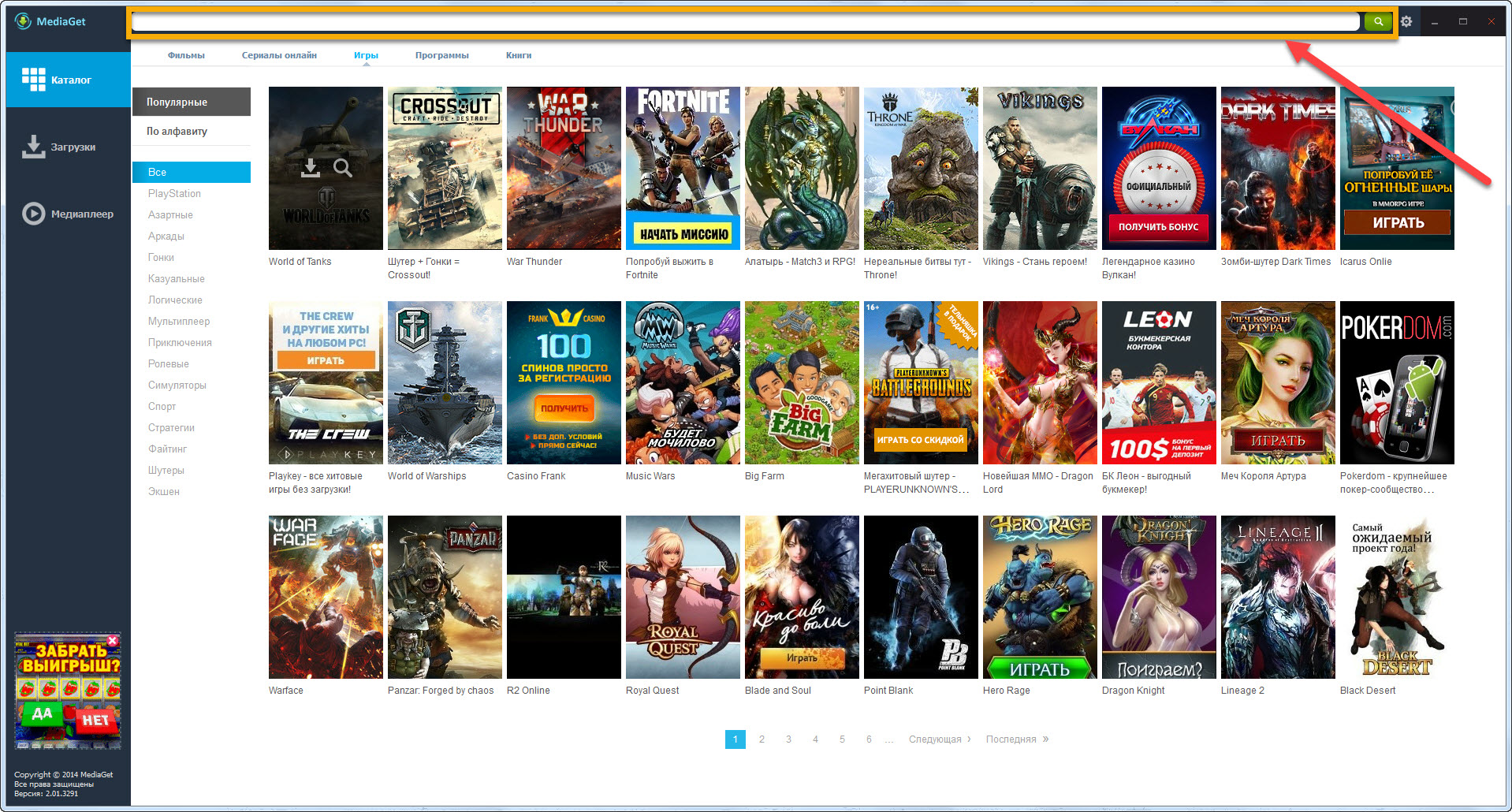Open the Pokerdom cover
Image resolution: width=1512 pixels, height=812 pixels.
[x=1397, y=382]
